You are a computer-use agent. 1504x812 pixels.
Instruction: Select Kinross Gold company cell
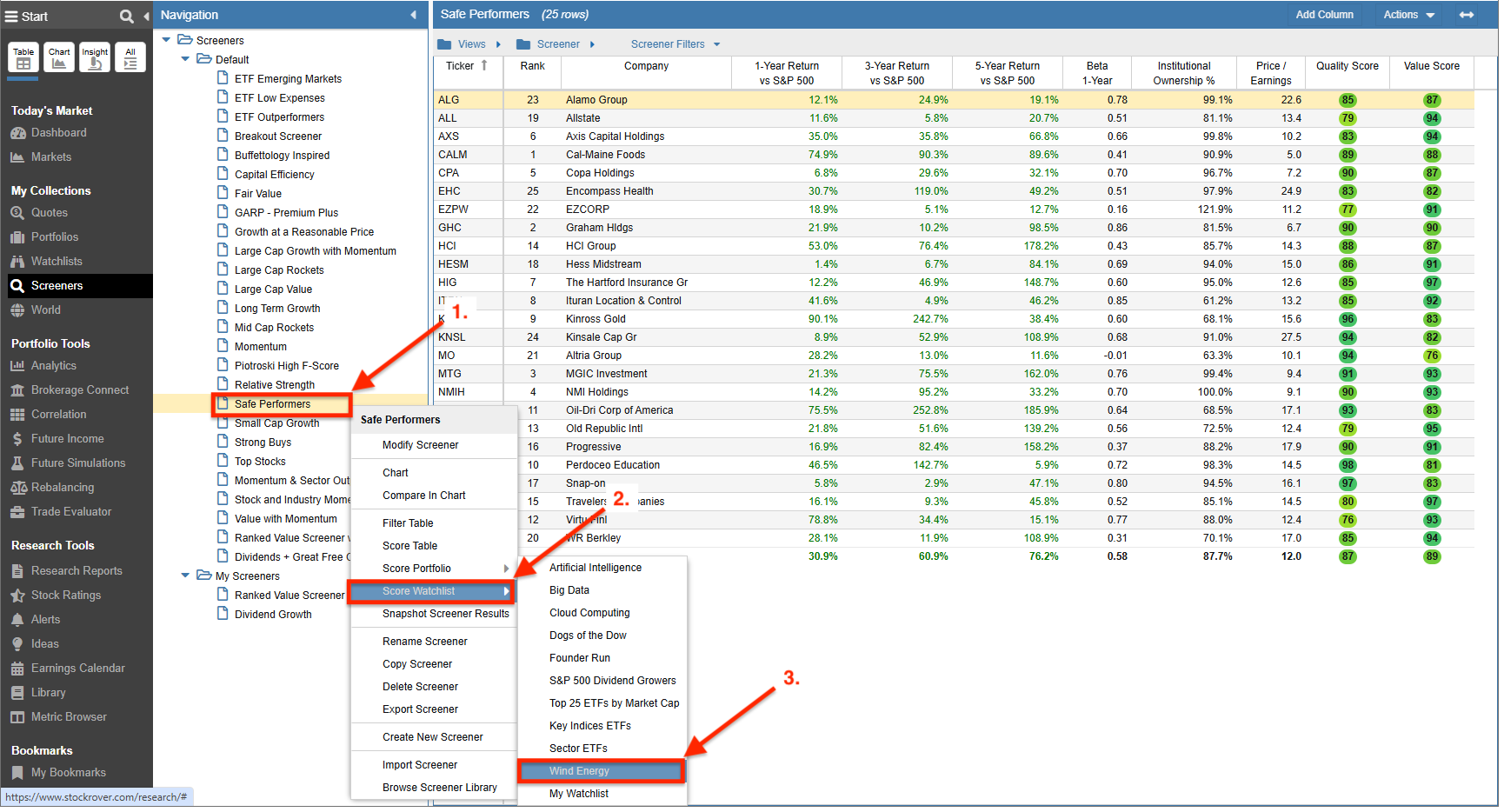(x=596, y=319)
